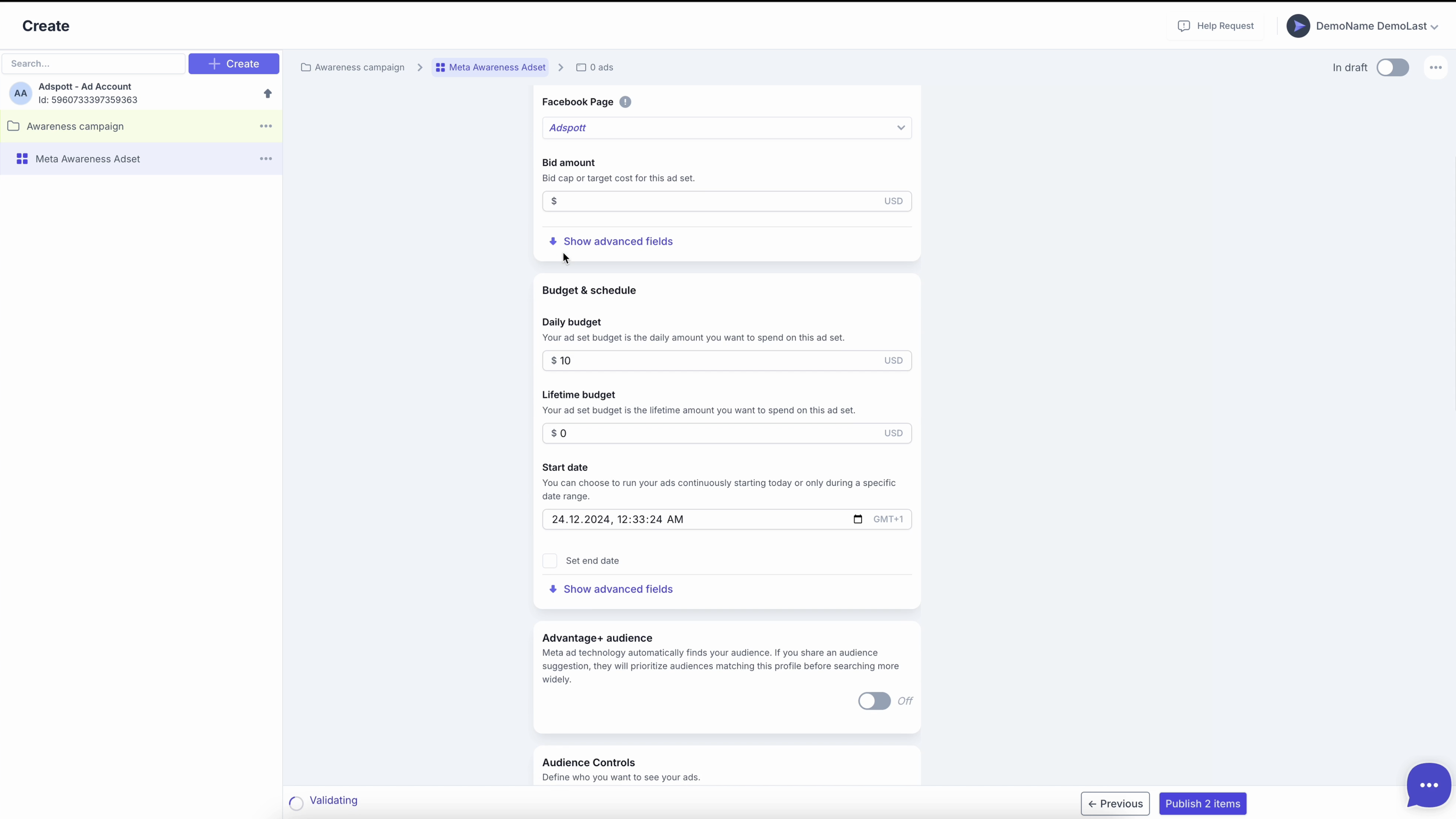1456x819 pixels.
Task: Click the Validating status text
Action: click(x=333, y=800)
